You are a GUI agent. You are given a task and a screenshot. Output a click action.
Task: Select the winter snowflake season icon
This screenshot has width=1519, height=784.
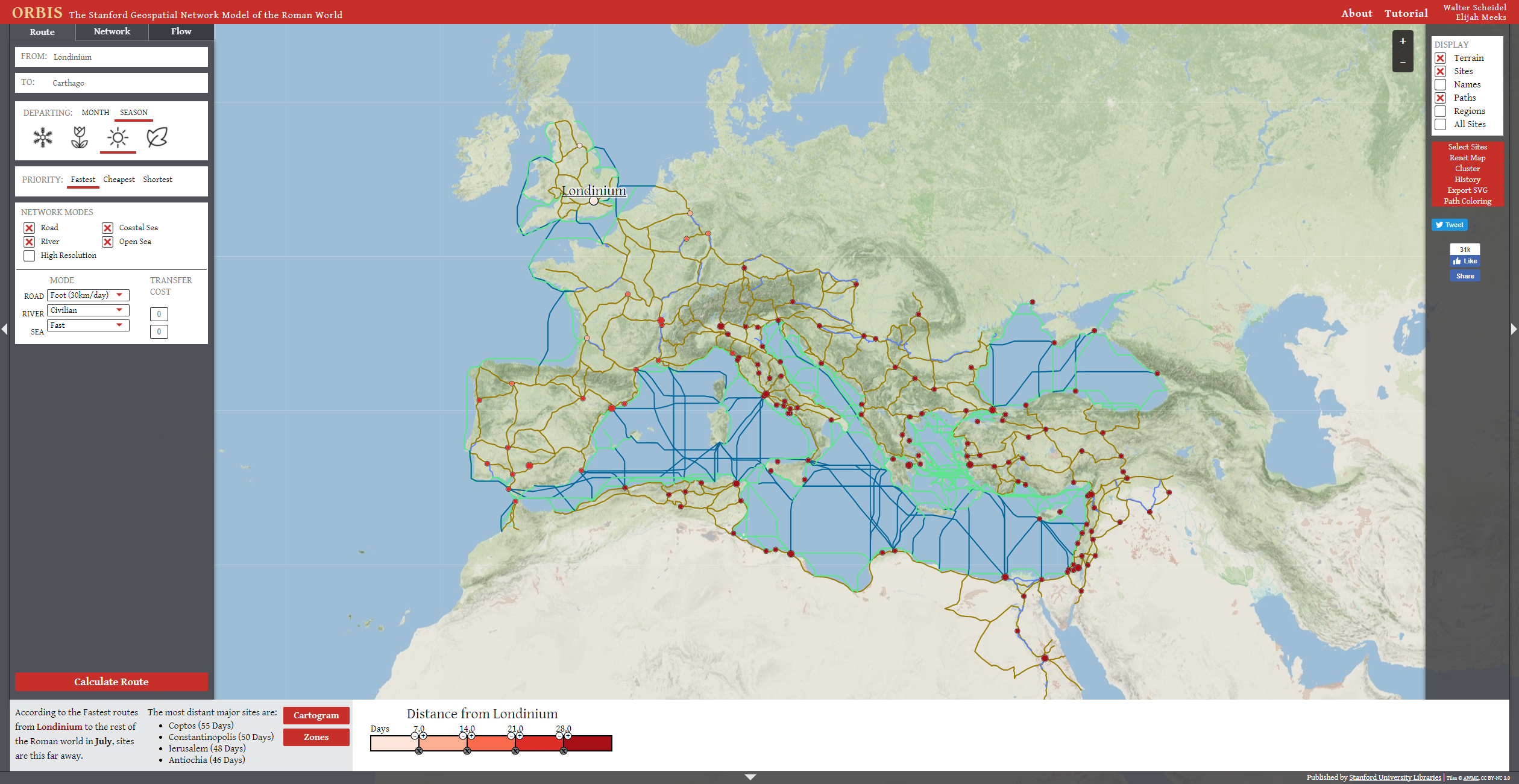click(x=43, y=137)
